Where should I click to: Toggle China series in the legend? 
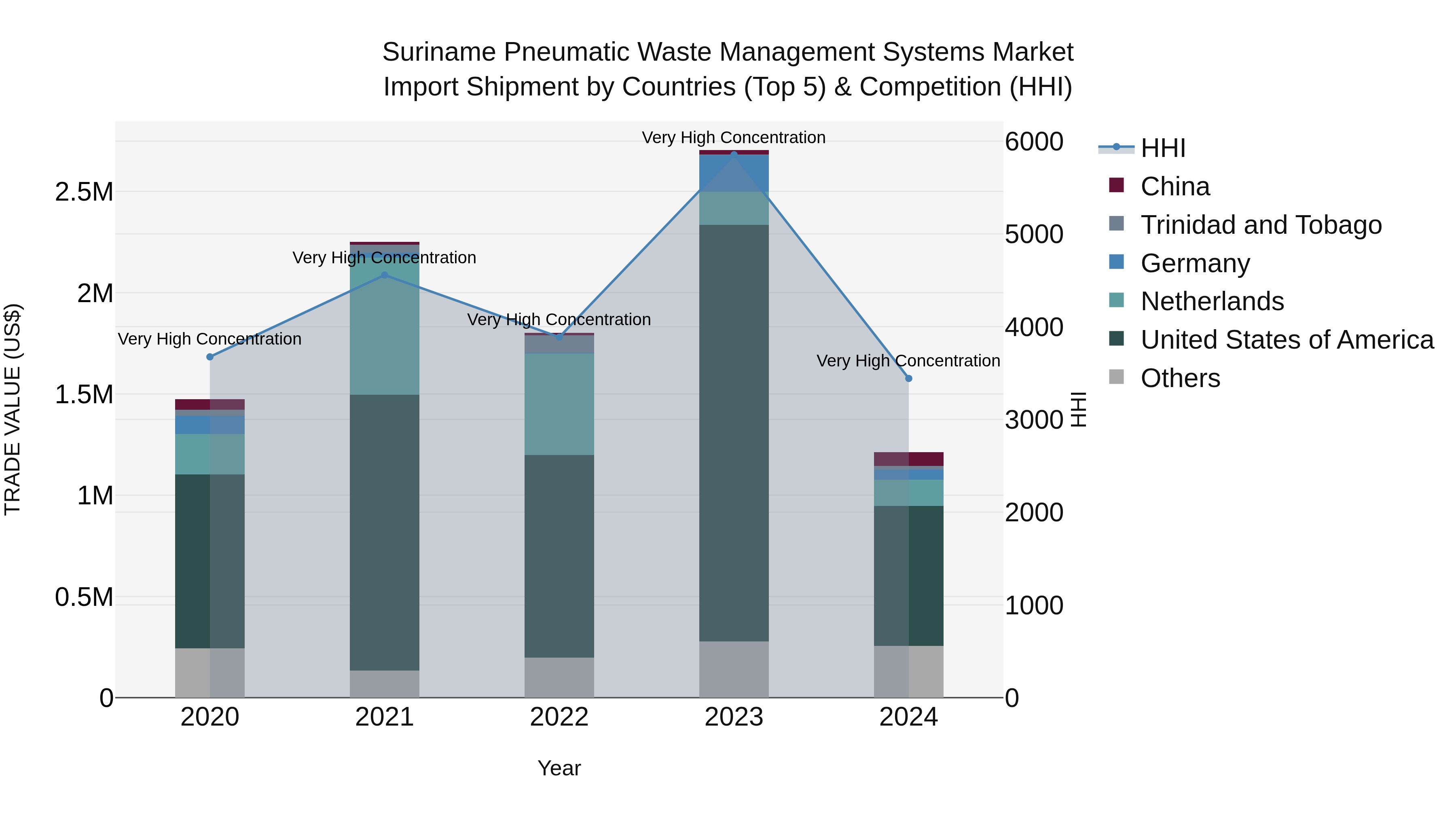(1159, 186)
